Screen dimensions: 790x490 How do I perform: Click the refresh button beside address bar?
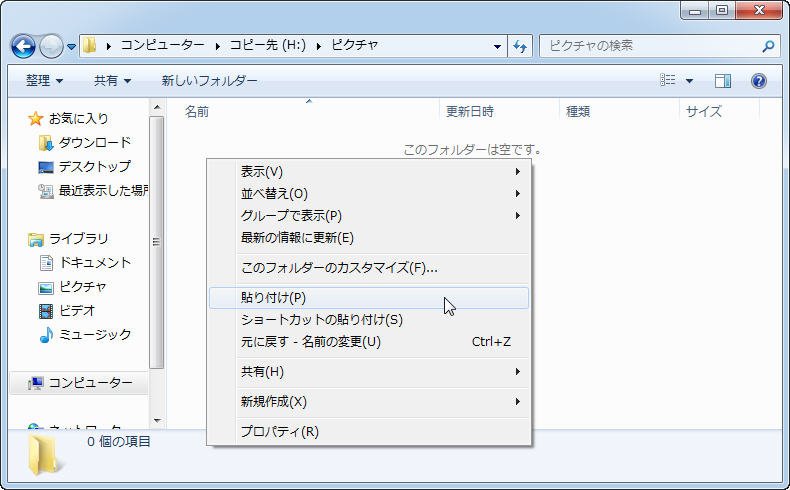520,47
